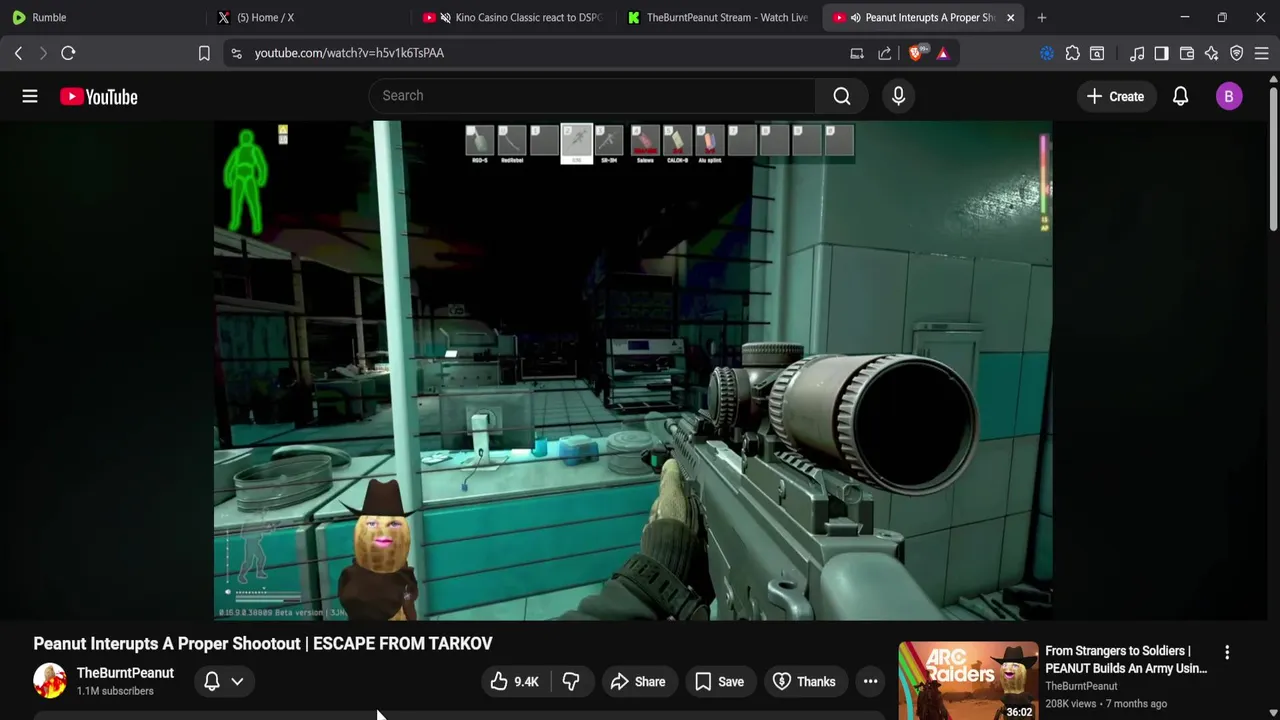Open more actions ellipsis under video
Screen dimensions: 1280x720
870,682
